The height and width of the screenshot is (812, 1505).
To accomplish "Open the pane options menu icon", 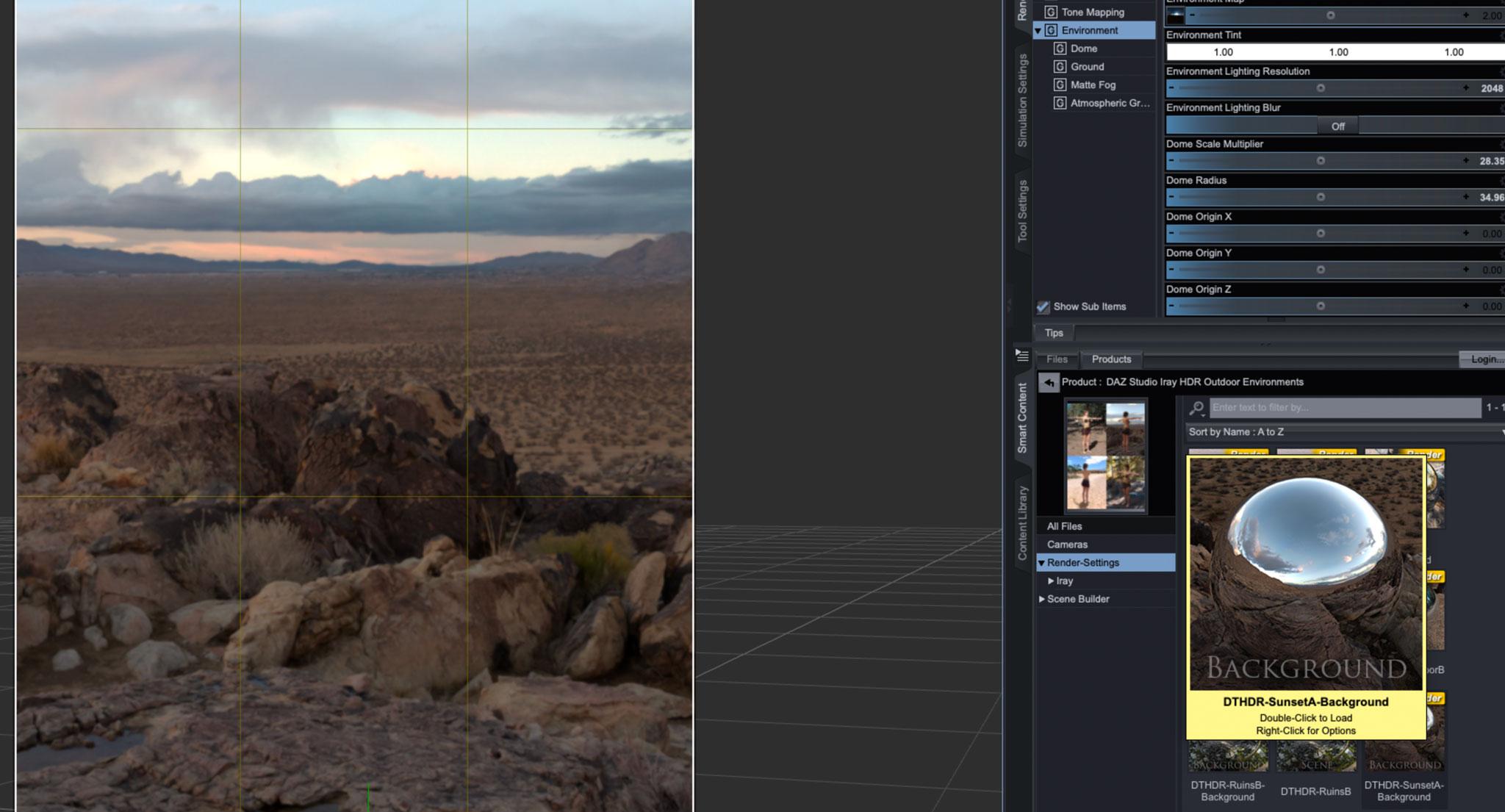I will [1022, 356].
